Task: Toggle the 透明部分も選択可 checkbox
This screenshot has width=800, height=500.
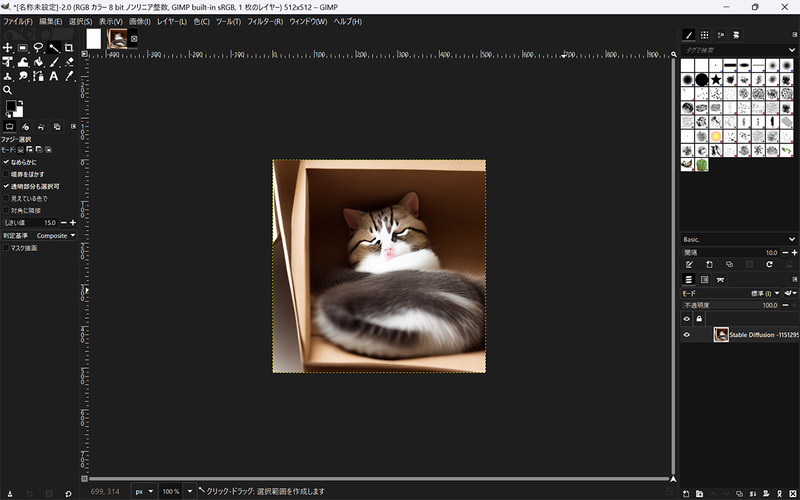Action: pyautogui.click(x=6, y=187)
